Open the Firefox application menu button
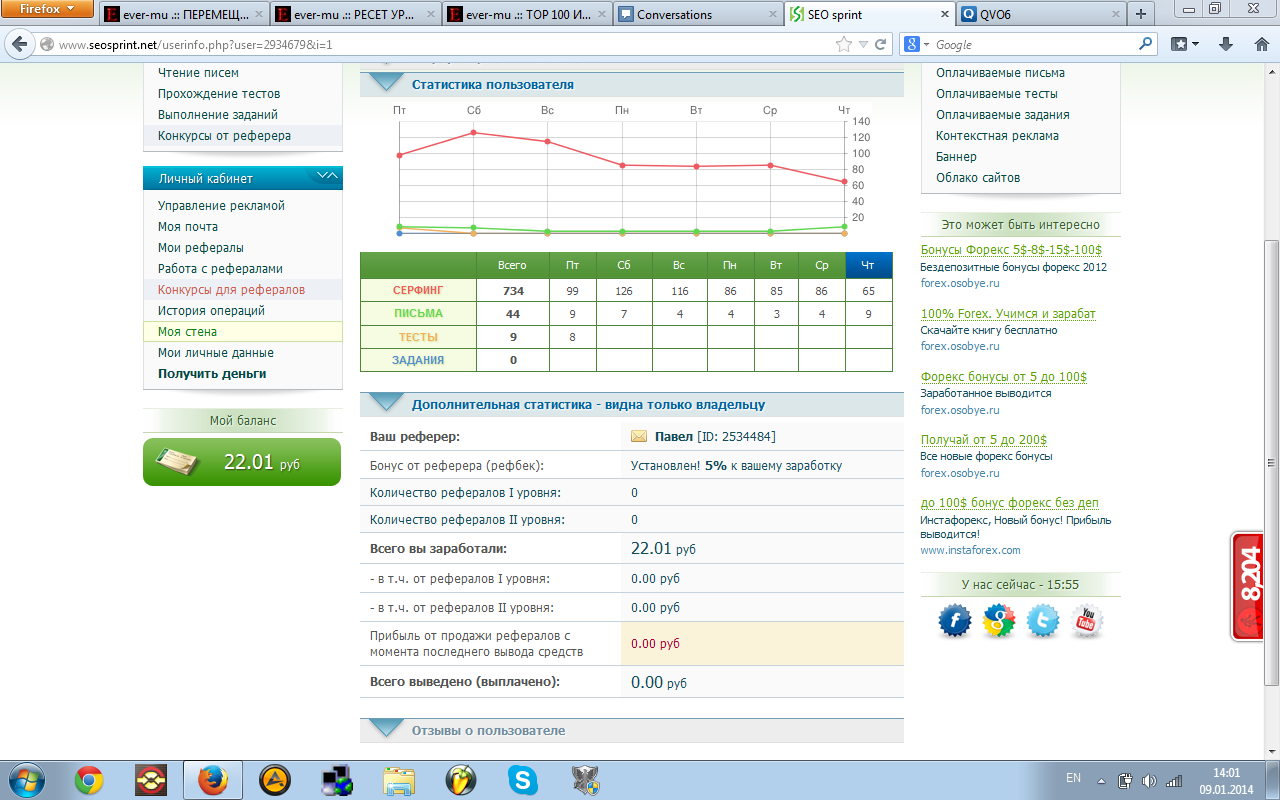Image resolution: width=1280 pixels, height=800 pixels. pos(47,10)
